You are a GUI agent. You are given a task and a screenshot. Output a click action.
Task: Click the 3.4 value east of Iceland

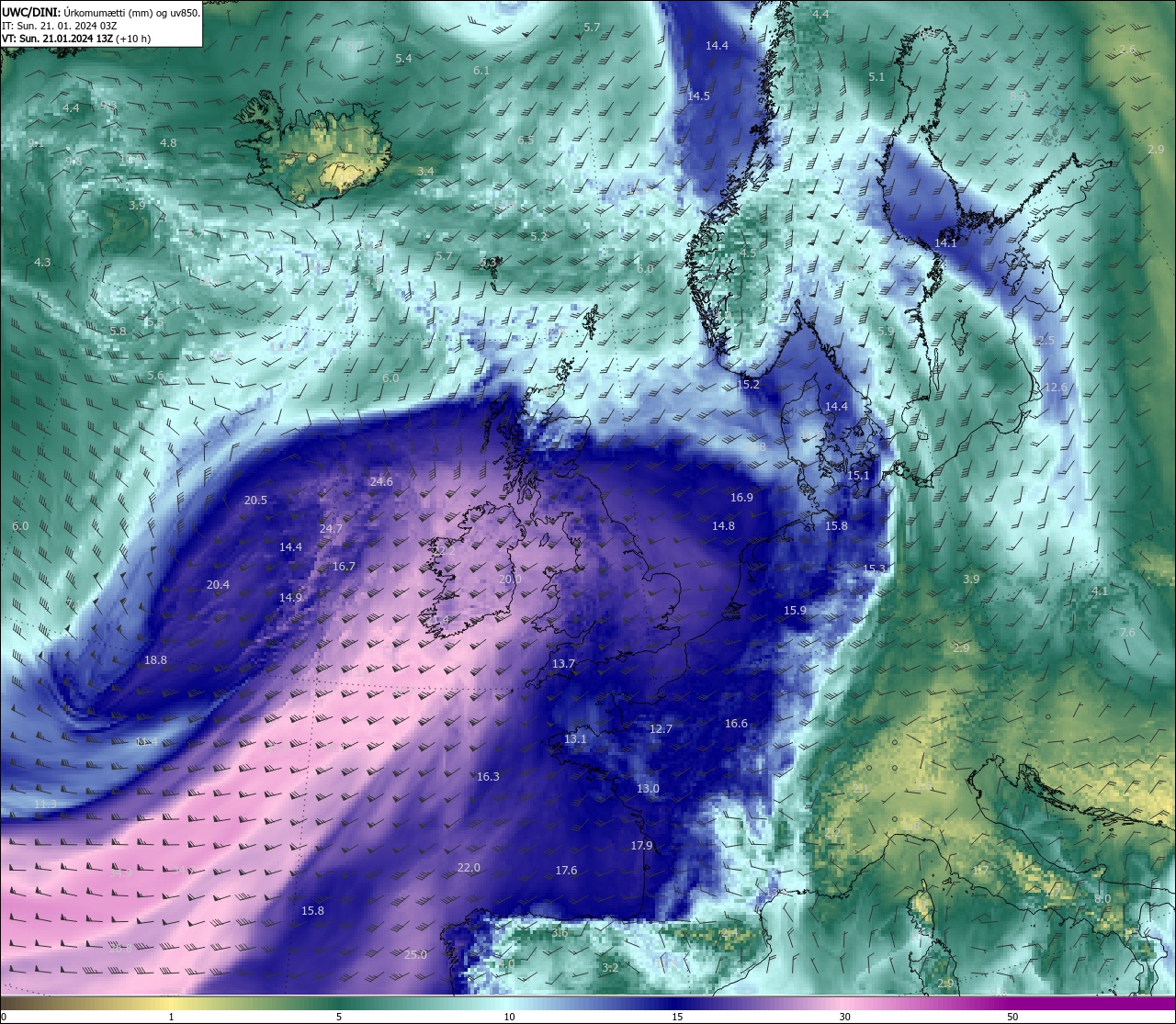coord(425,172)
